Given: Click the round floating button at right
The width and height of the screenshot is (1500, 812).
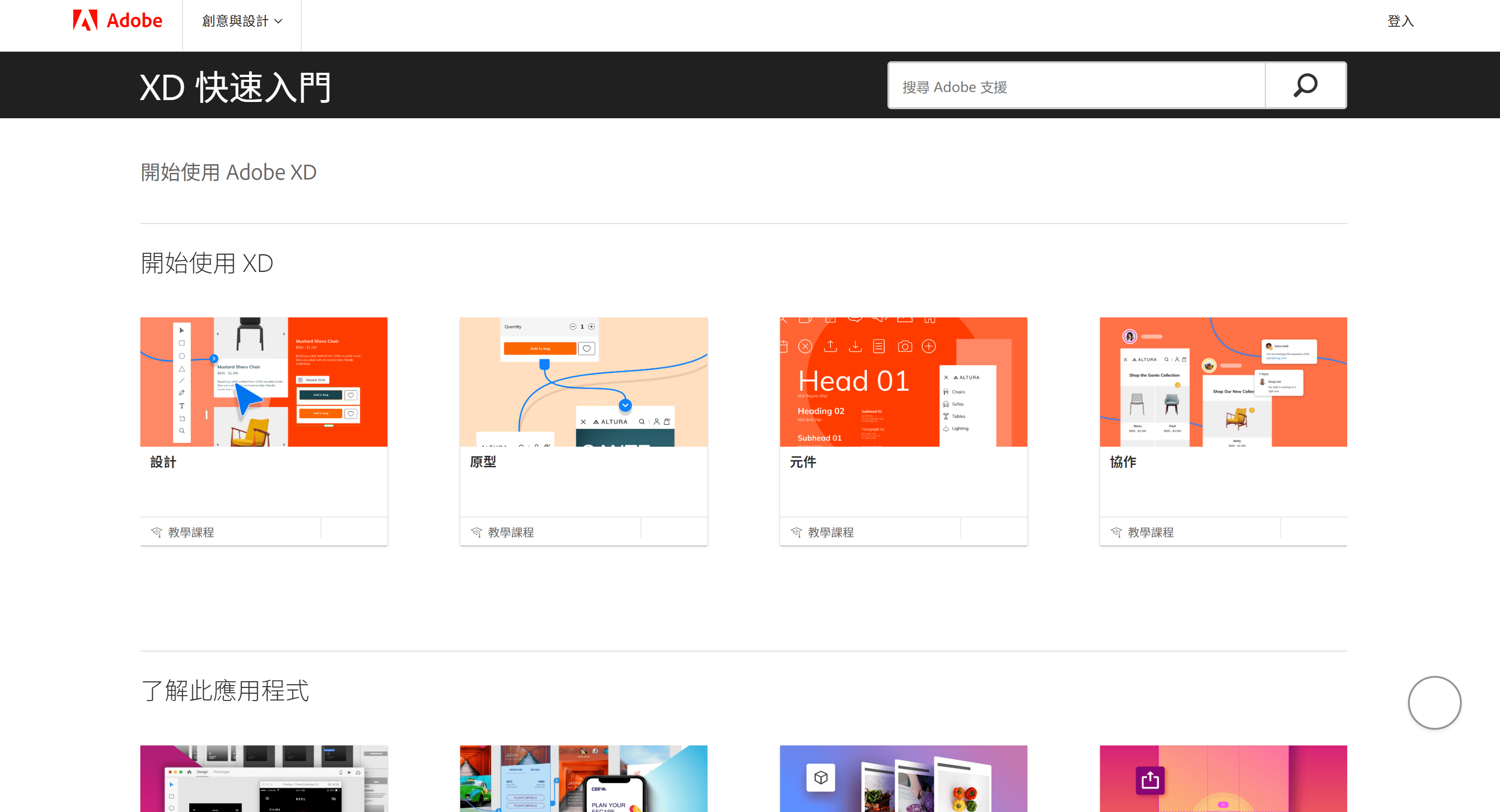Looking at the screenshot, I should (x=1434, y=702).
